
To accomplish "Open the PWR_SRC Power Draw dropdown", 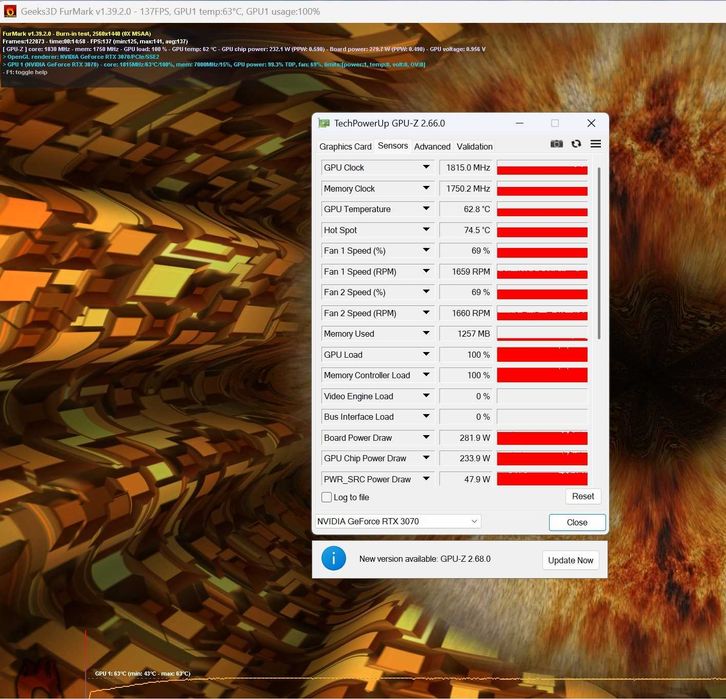I will [x=426, y=479].
